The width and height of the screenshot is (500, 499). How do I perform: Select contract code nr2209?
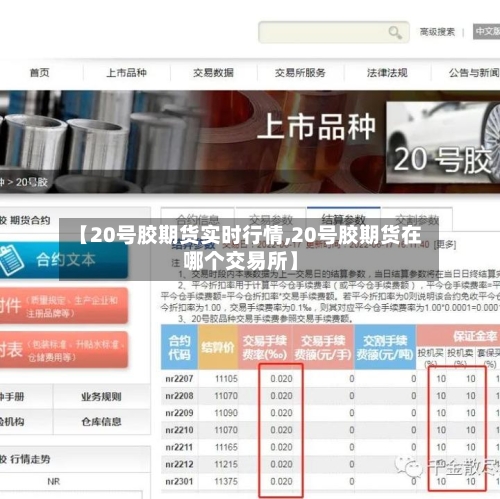point(179,413)
